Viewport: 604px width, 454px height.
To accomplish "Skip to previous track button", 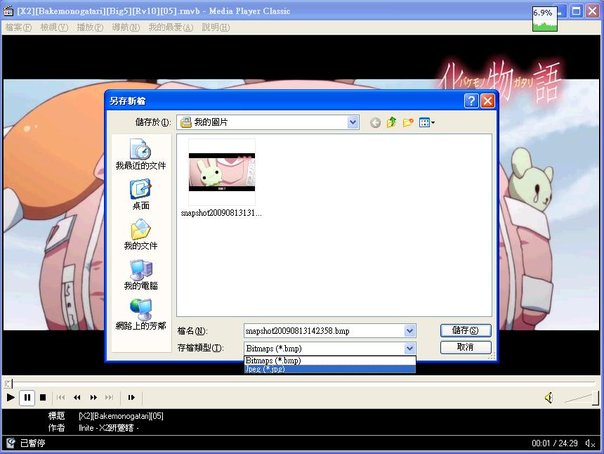I will point(61,397).
